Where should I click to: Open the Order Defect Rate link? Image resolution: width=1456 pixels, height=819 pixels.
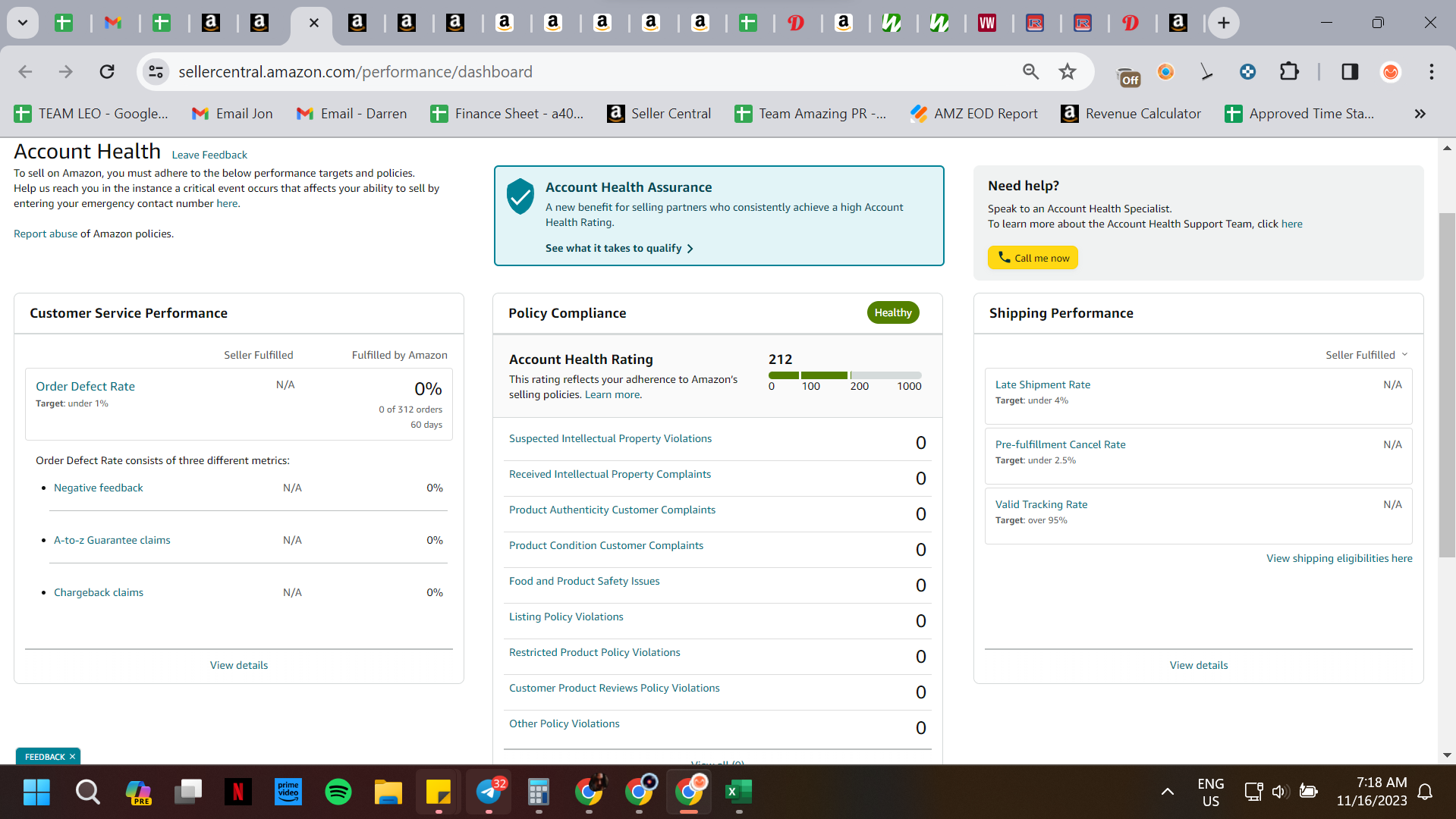point(85,386)
